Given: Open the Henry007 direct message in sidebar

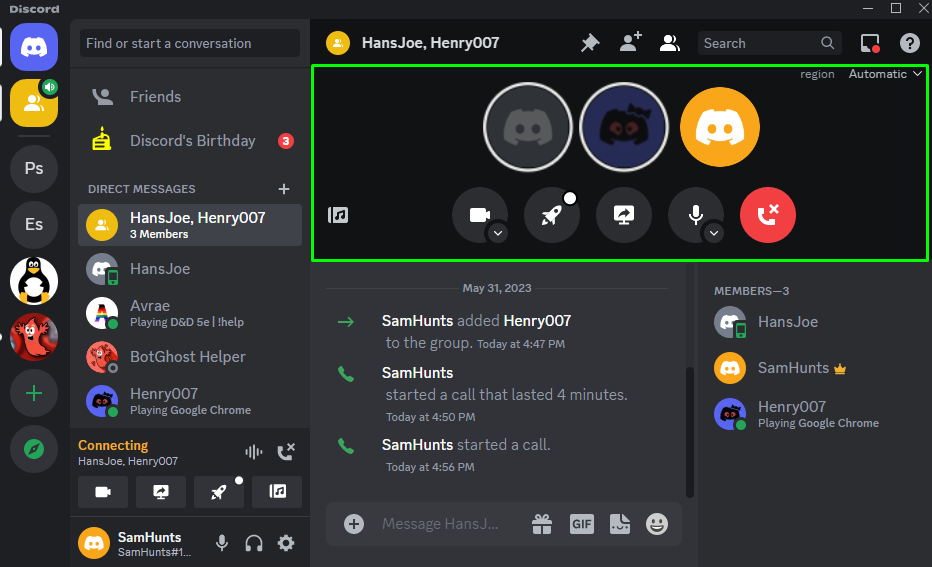Looking at the screenshot, I should coord(190,401).
